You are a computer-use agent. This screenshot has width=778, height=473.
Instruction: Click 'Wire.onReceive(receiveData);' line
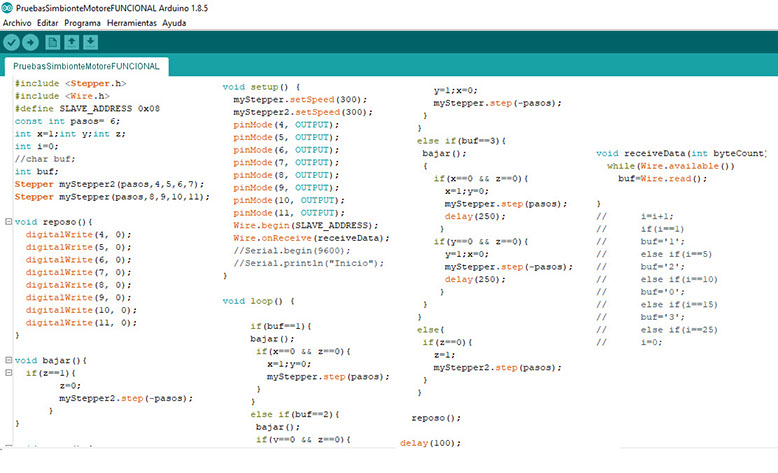[x=311, y=238]
